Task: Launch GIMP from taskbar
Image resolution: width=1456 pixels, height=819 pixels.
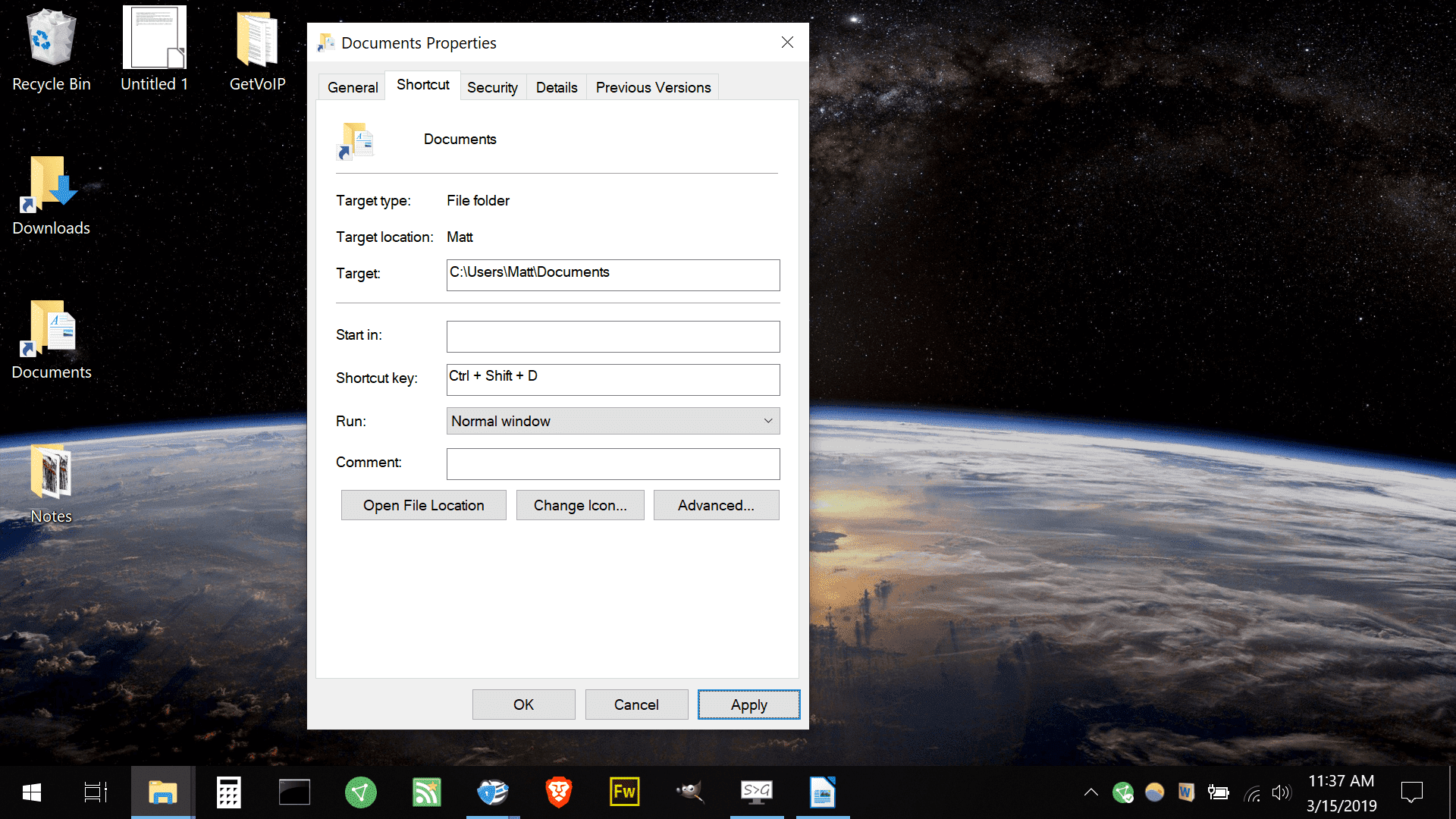Action: [690, 792]
